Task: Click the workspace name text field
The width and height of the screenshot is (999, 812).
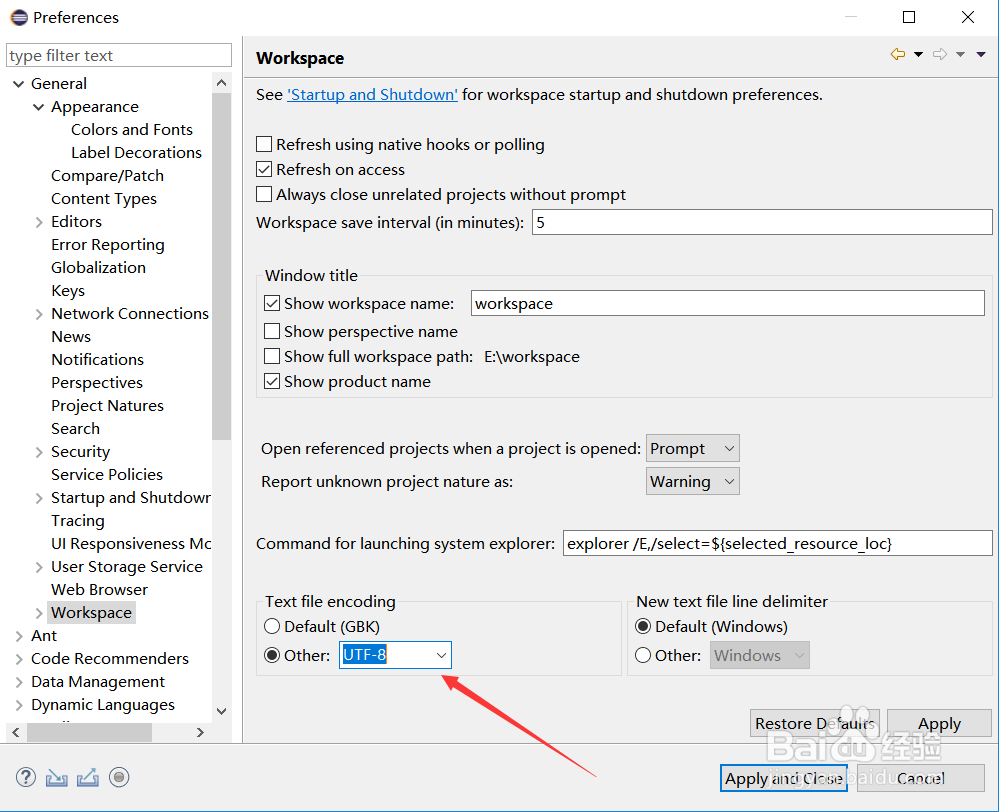Action: tap(728, 303)
